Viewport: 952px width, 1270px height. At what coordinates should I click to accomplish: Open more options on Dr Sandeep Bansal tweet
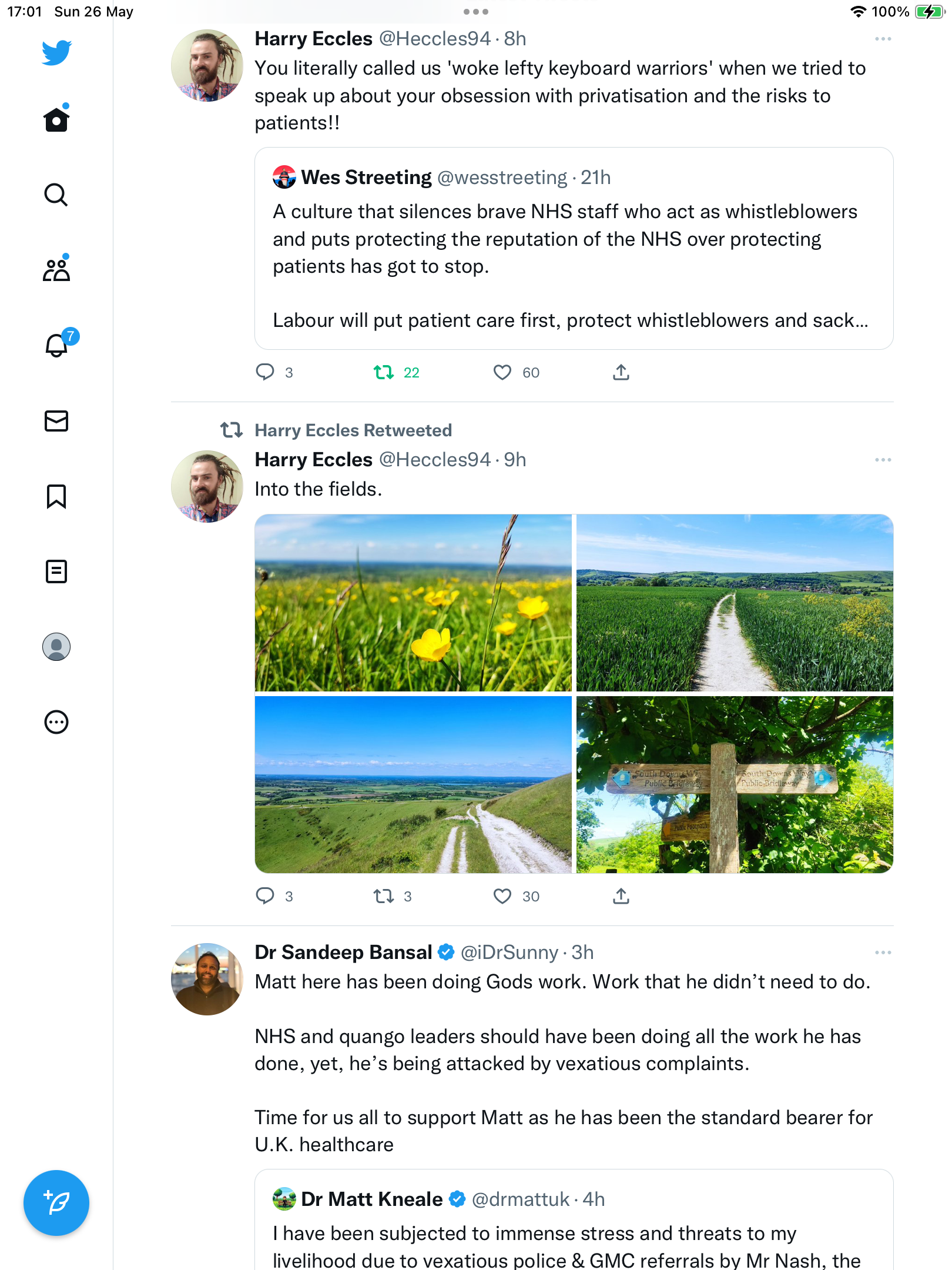point(883,952)
